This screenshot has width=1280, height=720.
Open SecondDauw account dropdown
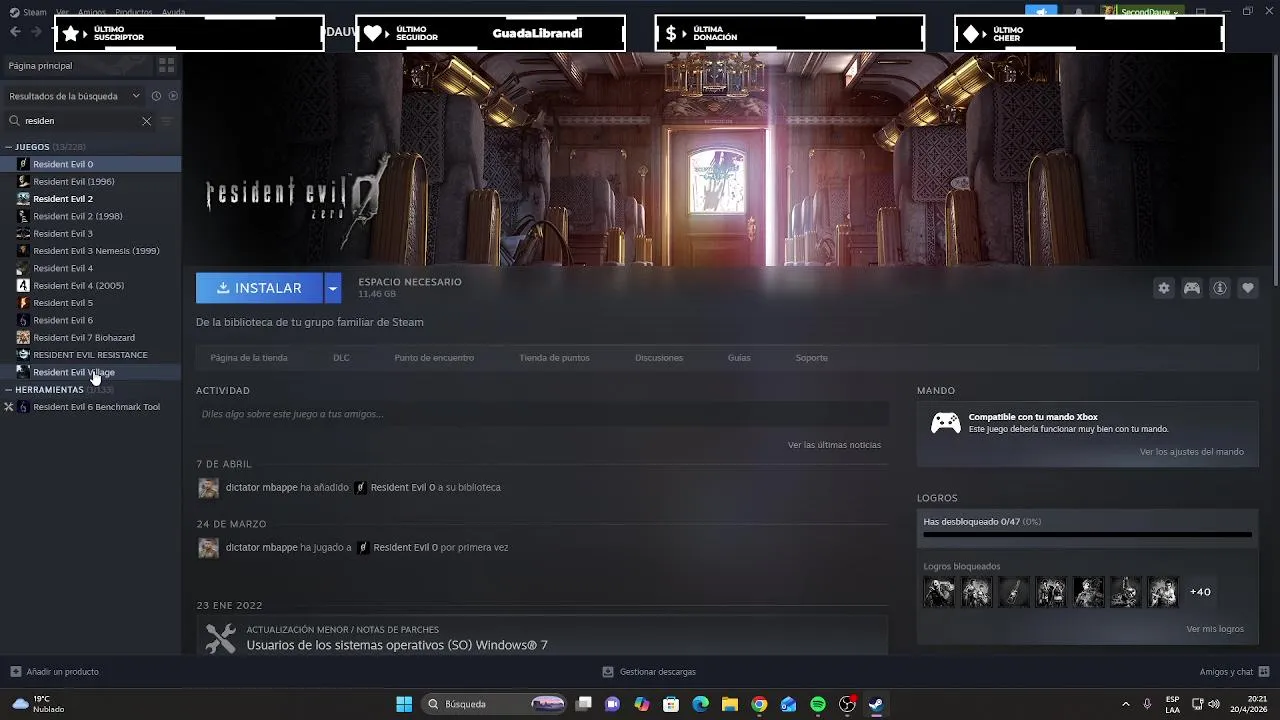1142,12
